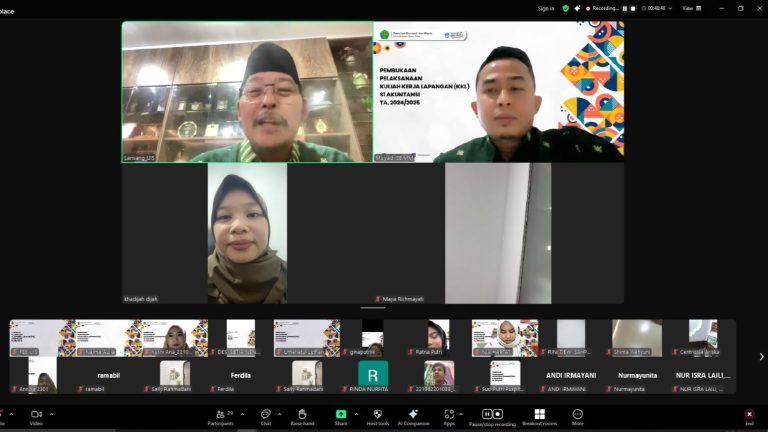Expand the Participants options caret
Screen dimensions: 768x432
pyautogui.click(x=242, y=414)
